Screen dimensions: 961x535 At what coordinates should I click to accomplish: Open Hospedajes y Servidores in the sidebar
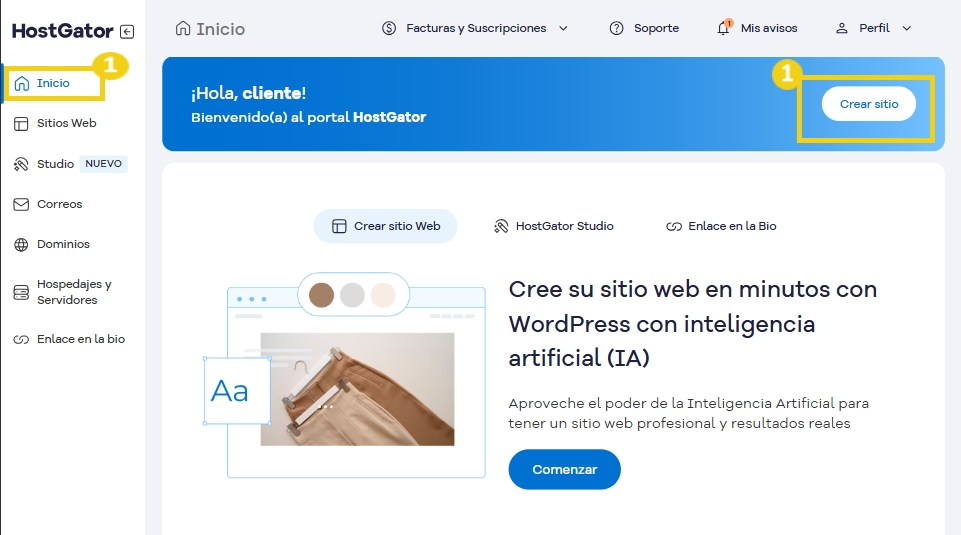74,292
